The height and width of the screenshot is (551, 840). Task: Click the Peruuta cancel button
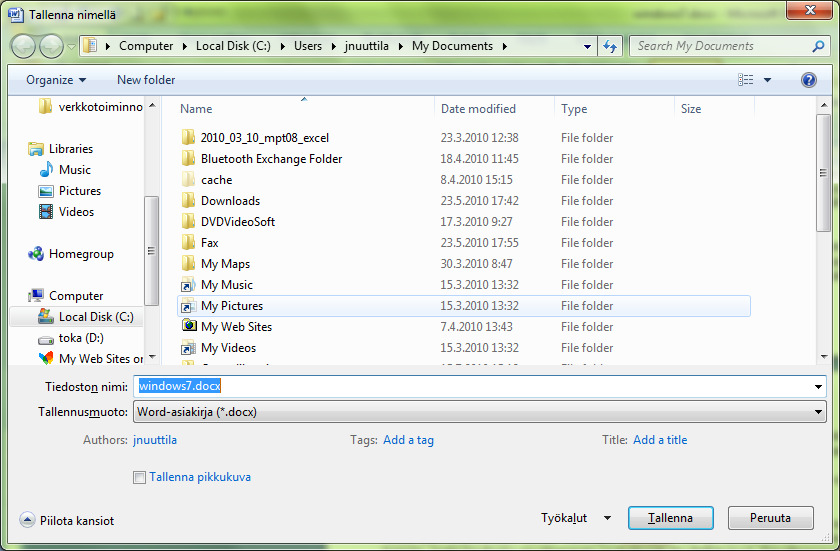pos(770,518)
